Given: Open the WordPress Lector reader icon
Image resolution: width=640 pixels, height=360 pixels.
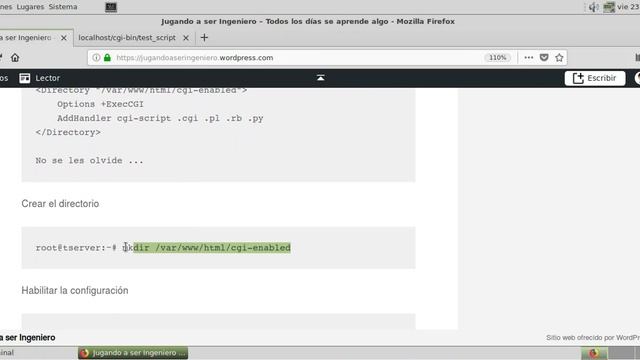Looking at the screenshot, I should click(x=24, y=78).
